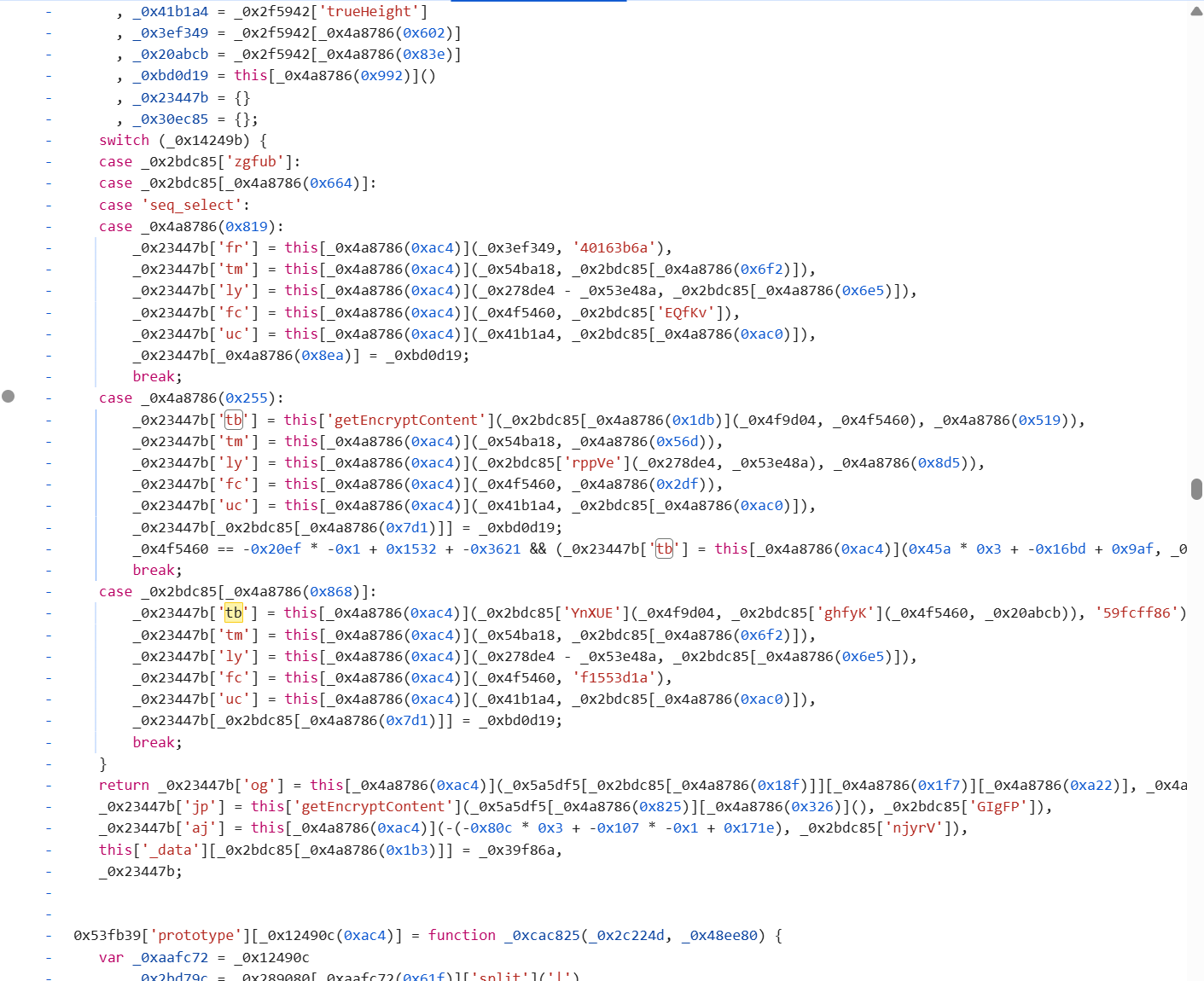Image resolution: width=1204 pixels, height=981 pixels.
Task: Click the '59fcff86' string
Action: [1140, 613]
